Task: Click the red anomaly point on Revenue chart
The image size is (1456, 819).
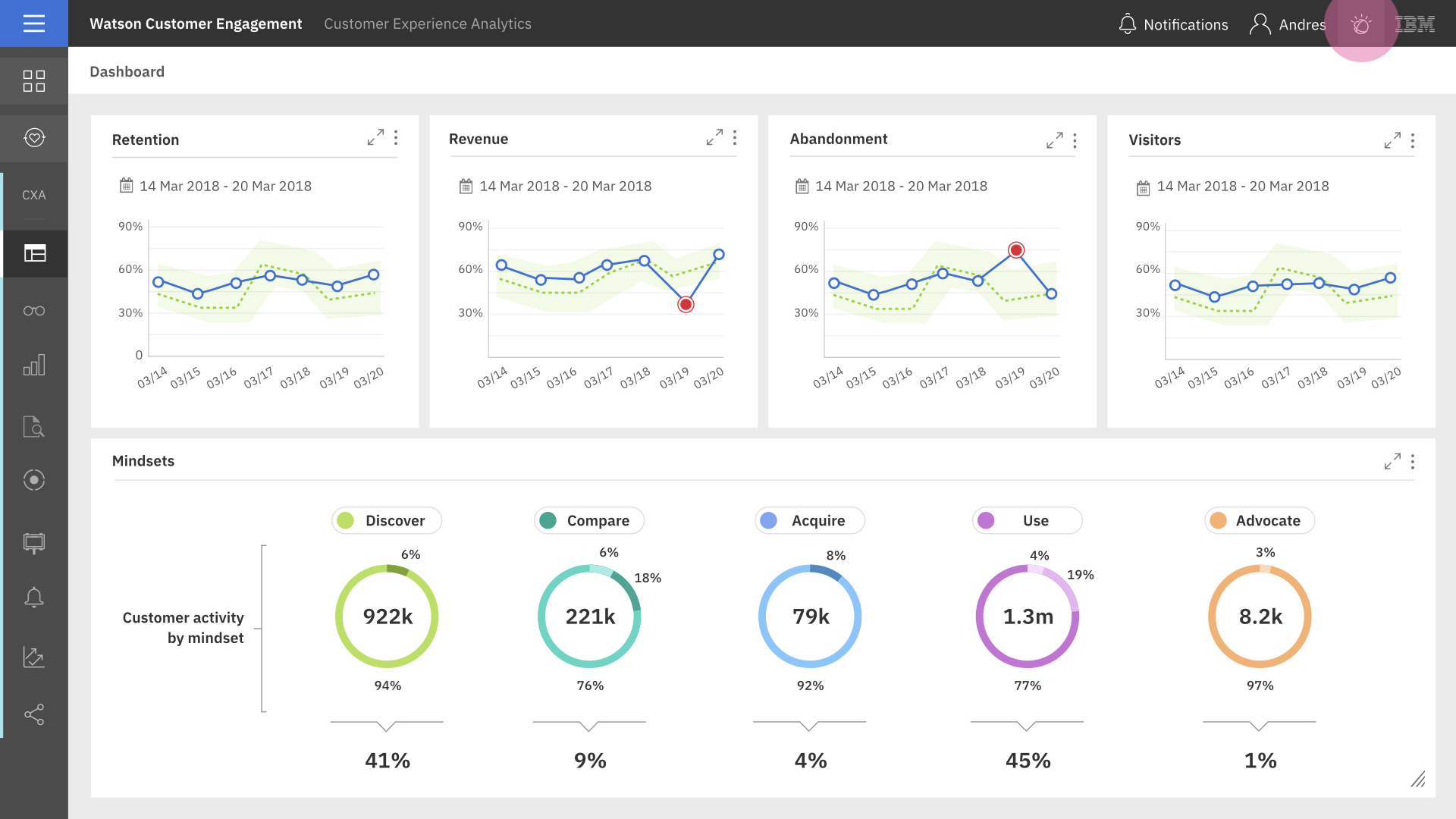Action: [x=686, y=305]
